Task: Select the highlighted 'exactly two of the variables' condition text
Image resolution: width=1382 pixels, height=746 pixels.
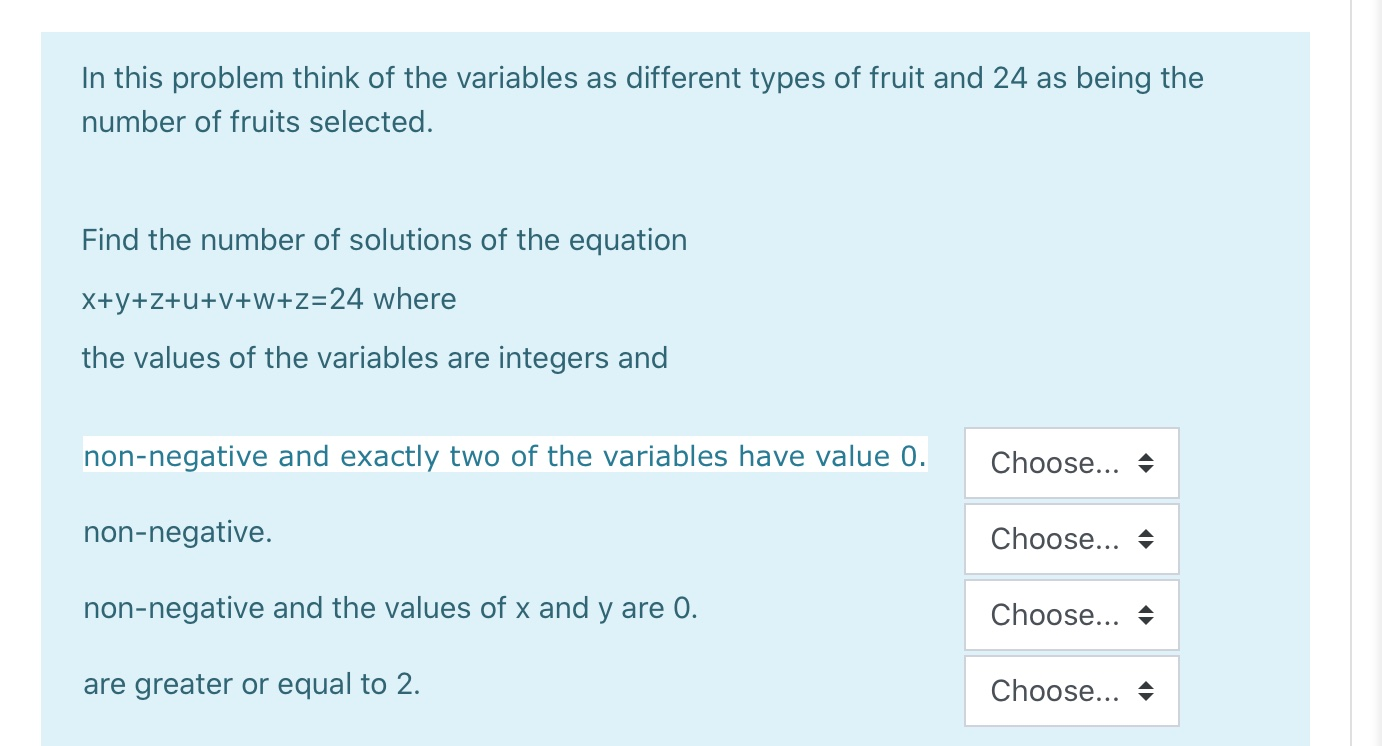Action: (505, 456)
